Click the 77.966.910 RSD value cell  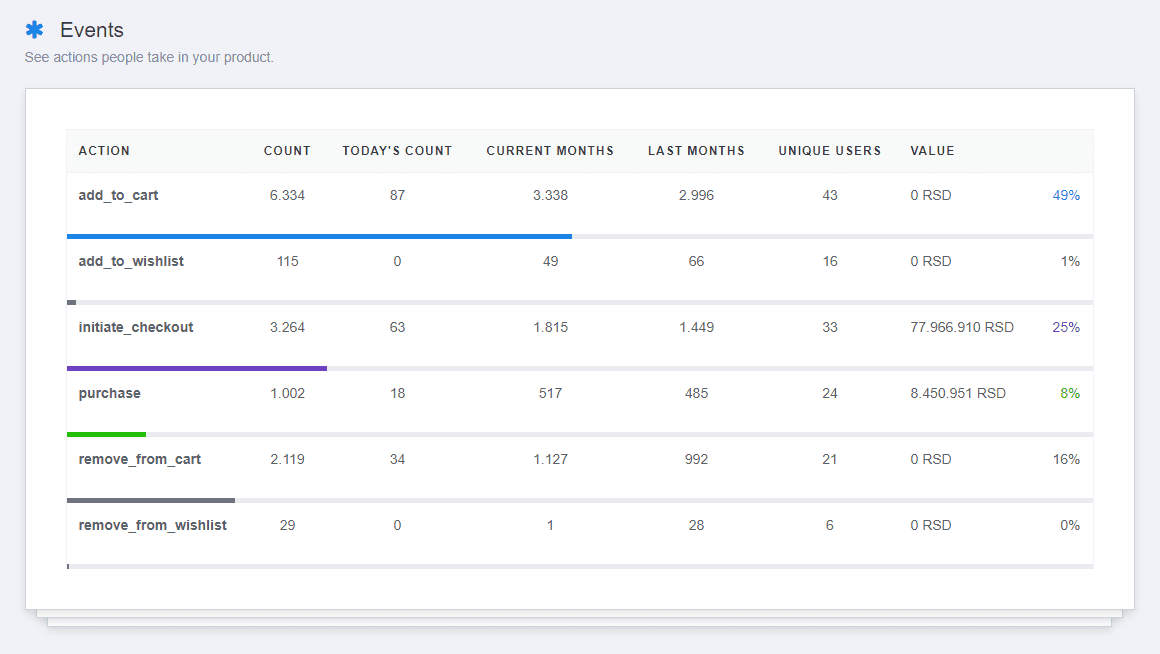(x=962, y=327)
